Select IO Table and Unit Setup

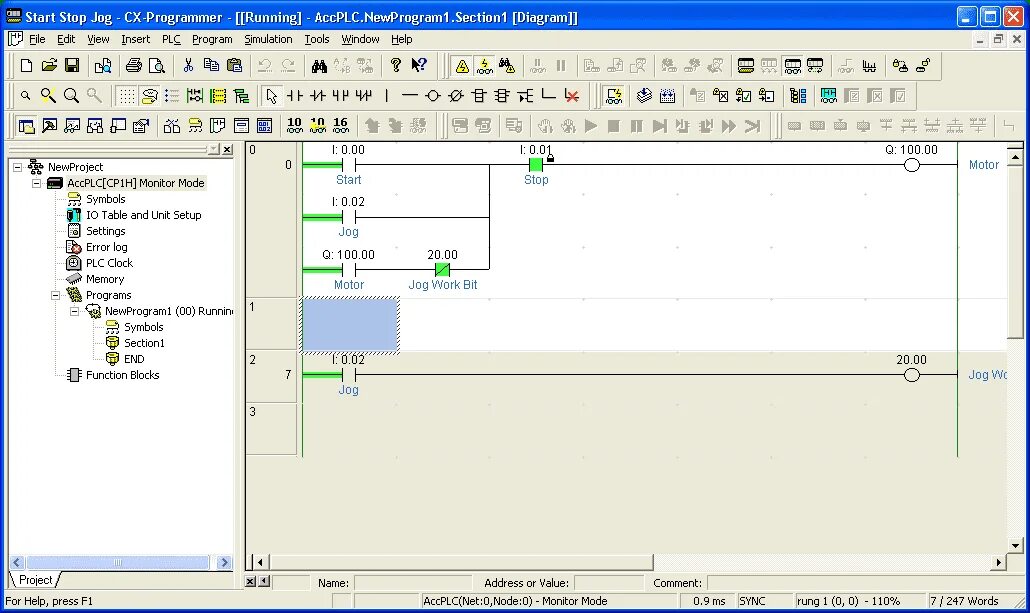tap(143, 215)
